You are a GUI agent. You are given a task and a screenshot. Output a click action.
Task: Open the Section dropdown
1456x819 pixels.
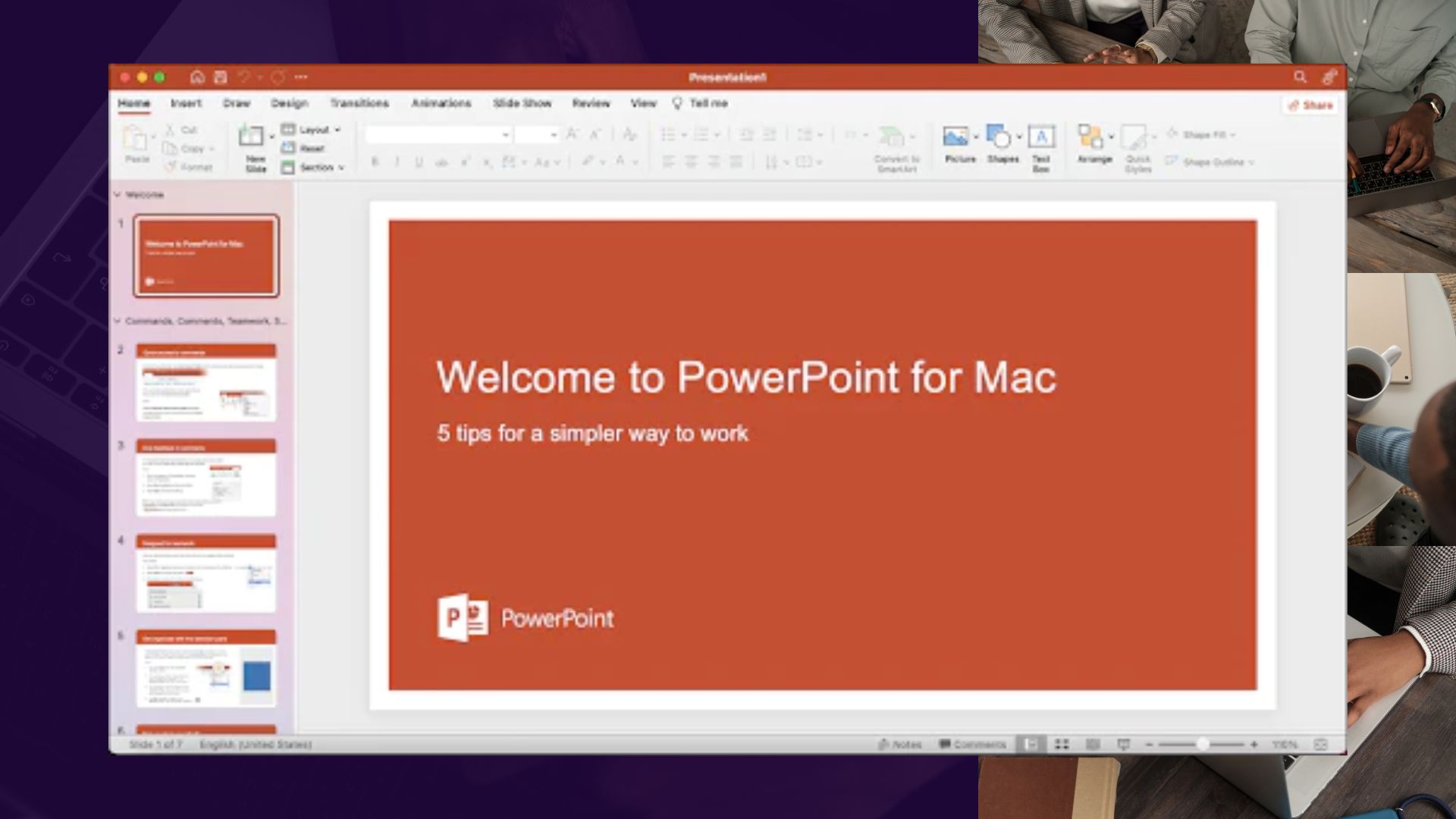(x=313, y=167)
